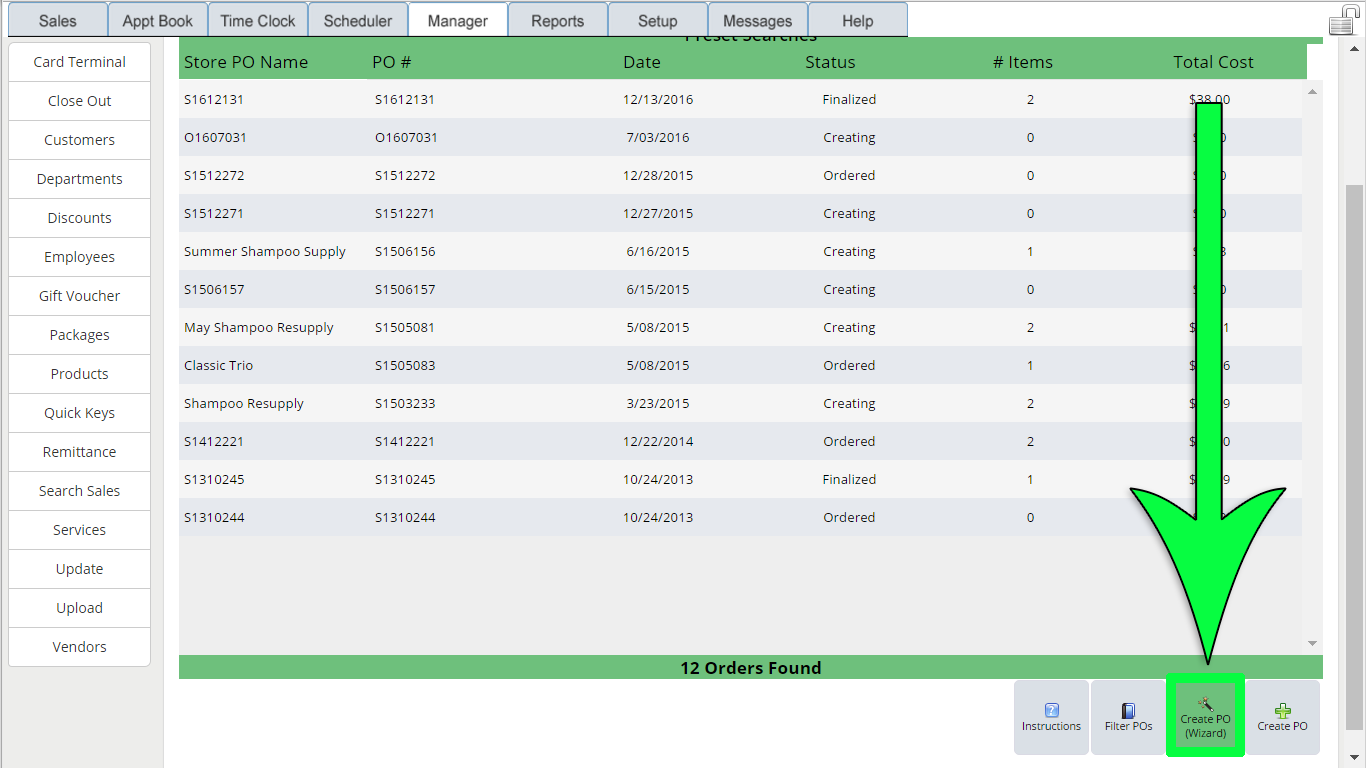
Task: Click the Total Cost column header
Action: [x=1213, y=62]
